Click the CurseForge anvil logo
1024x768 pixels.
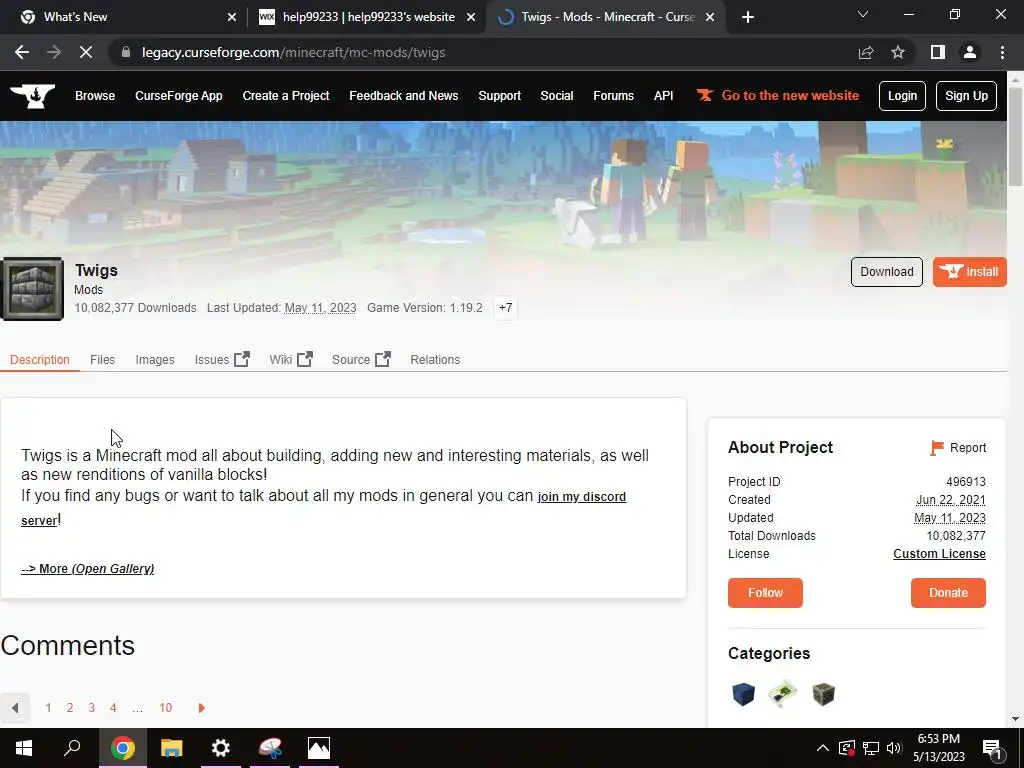(x=33, y=96)
